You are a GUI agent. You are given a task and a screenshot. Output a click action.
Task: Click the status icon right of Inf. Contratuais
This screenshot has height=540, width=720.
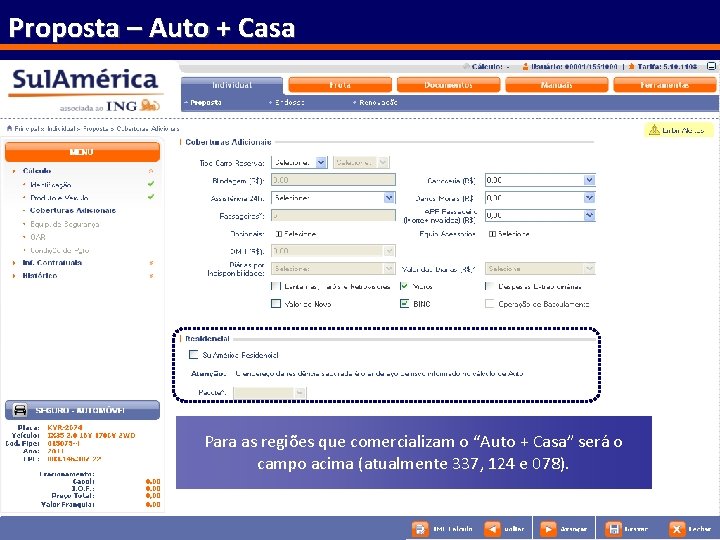coord(151,263)
